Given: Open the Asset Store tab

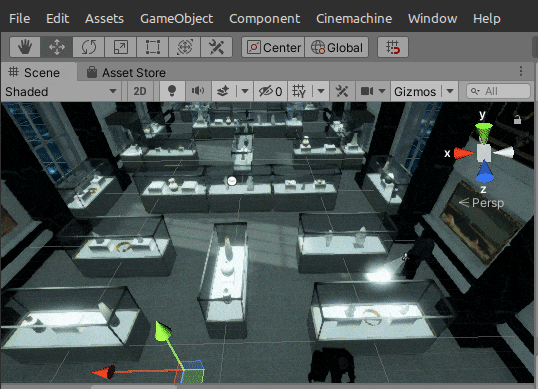Looking at the screenshot, I should click(x=126, y=72).
